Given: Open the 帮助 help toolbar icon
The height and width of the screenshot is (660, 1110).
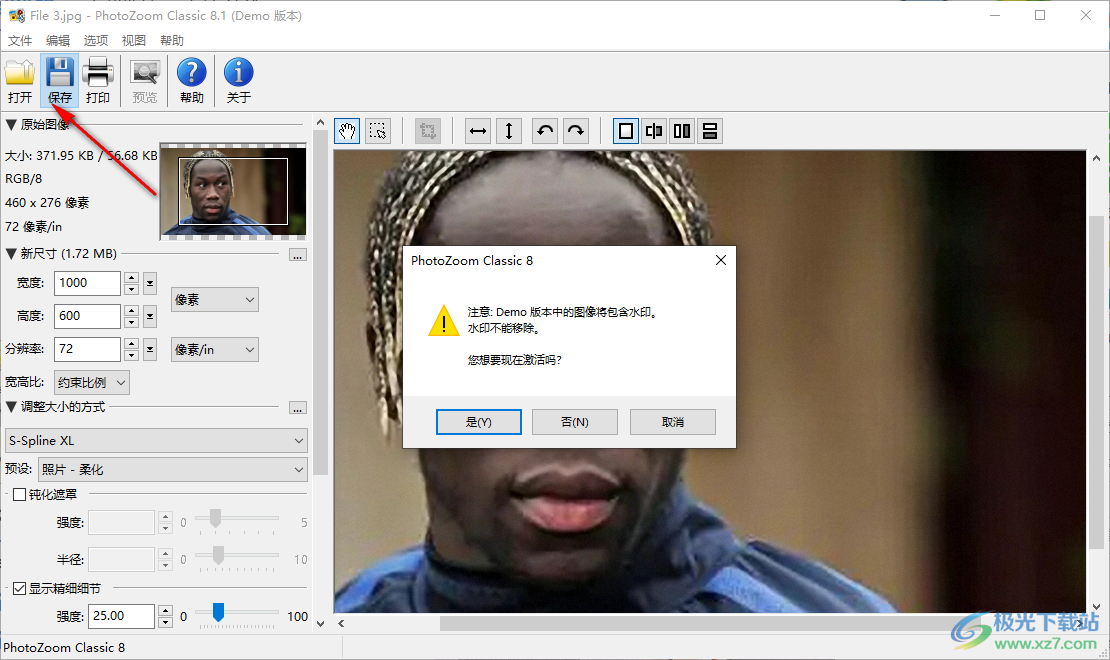Looking at the screenshot, I should point(192,80).
